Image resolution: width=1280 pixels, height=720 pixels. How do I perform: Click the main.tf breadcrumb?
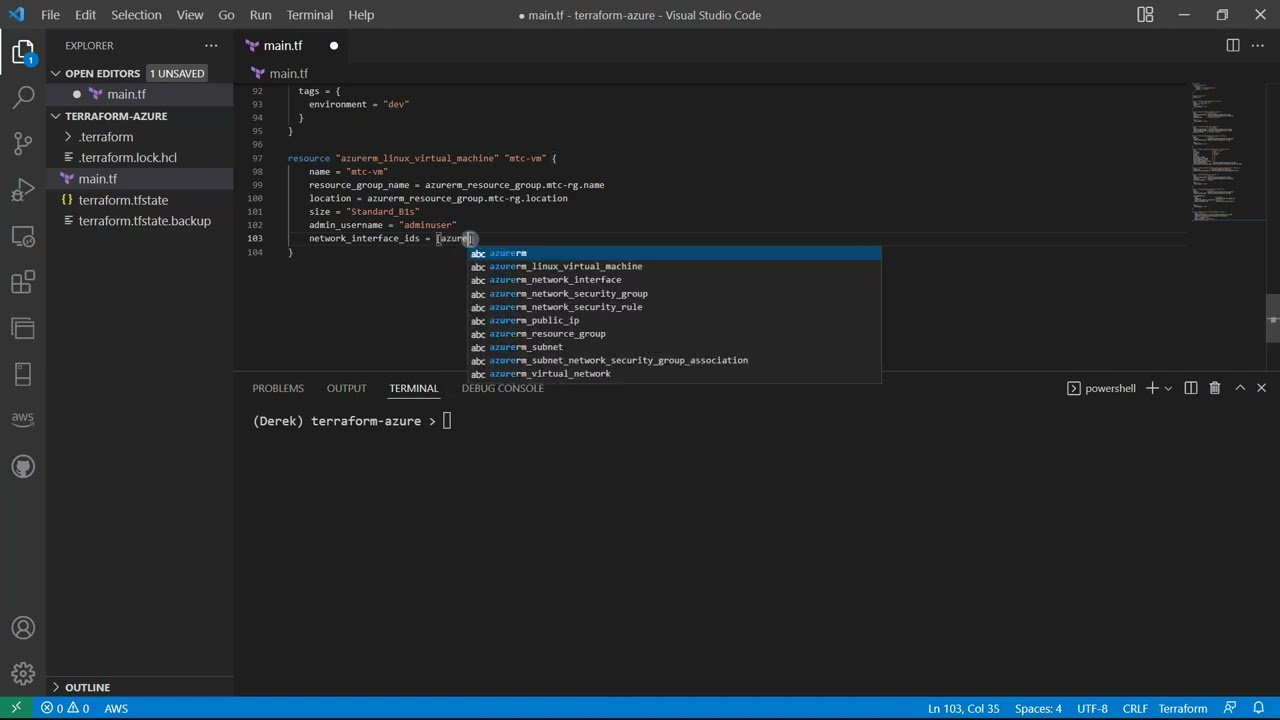280,73
